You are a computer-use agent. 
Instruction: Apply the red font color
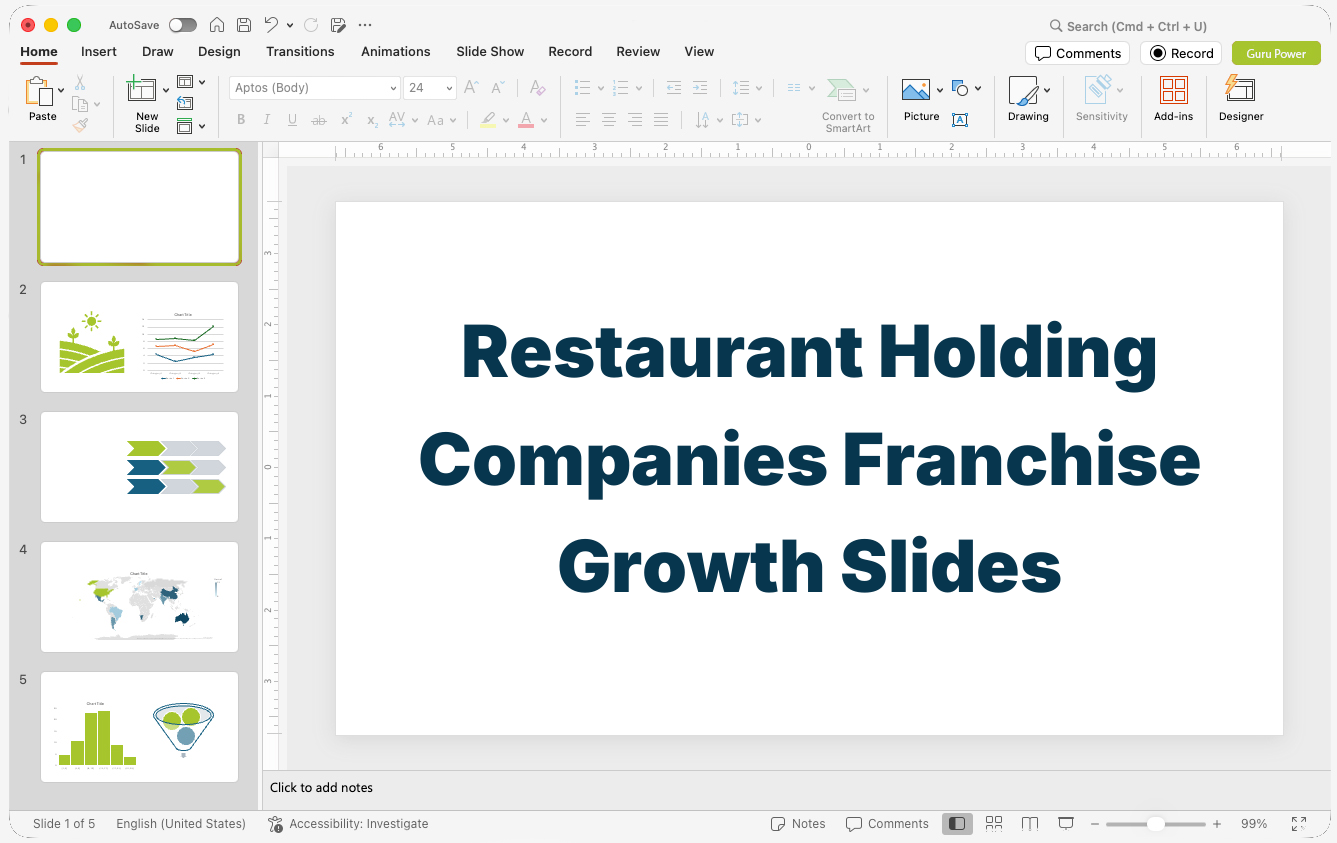tap(526, 120)
